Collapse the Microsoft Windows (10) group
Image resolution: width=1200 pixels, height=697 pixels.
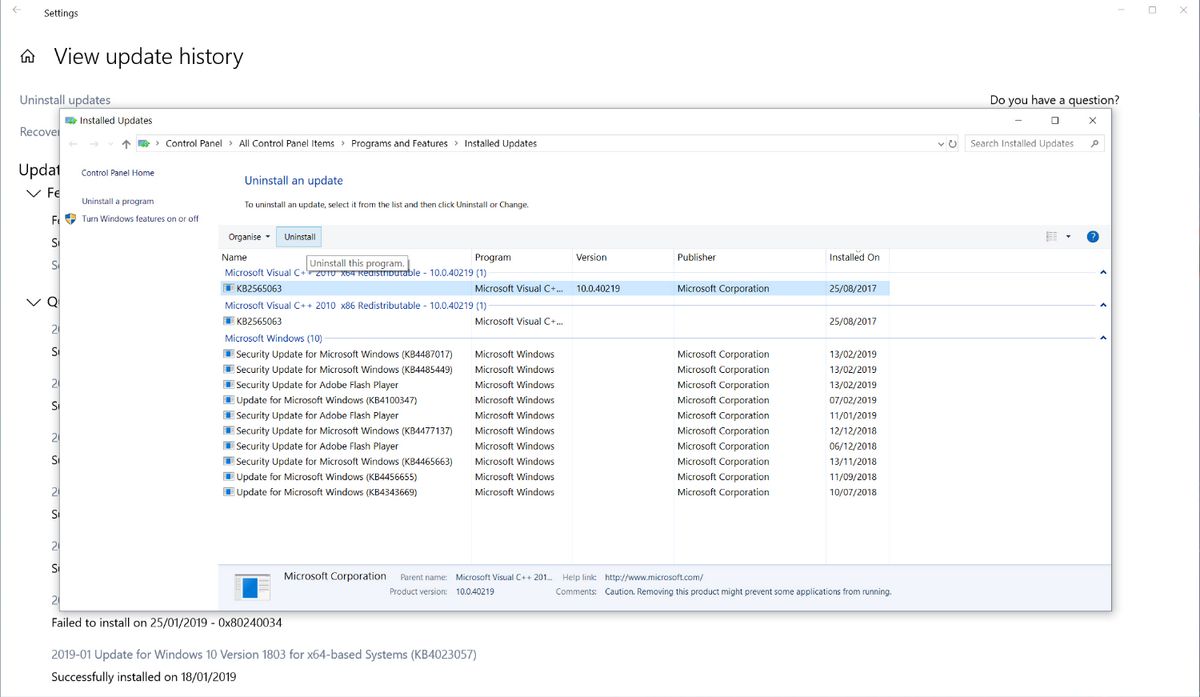coord(1103,338)
